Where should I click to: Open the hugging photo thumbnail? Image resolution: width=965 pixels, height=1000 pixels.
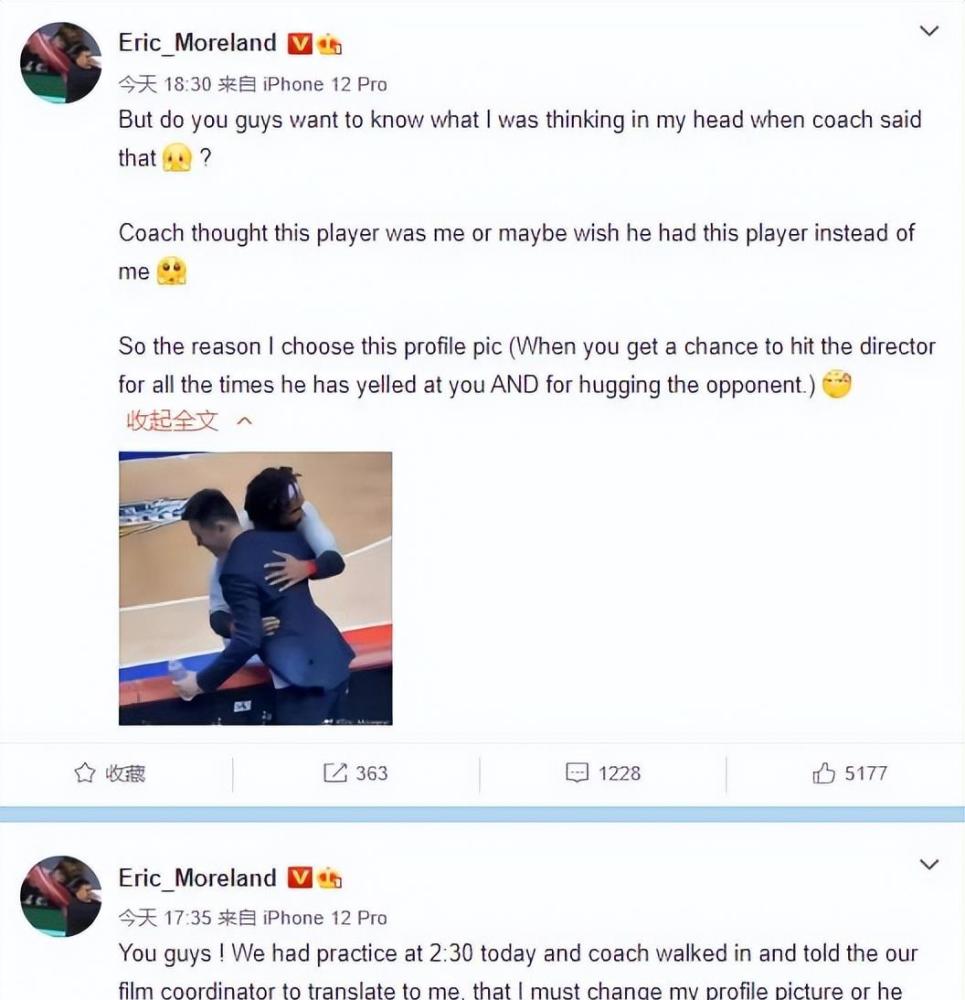[x=255, y=588]
